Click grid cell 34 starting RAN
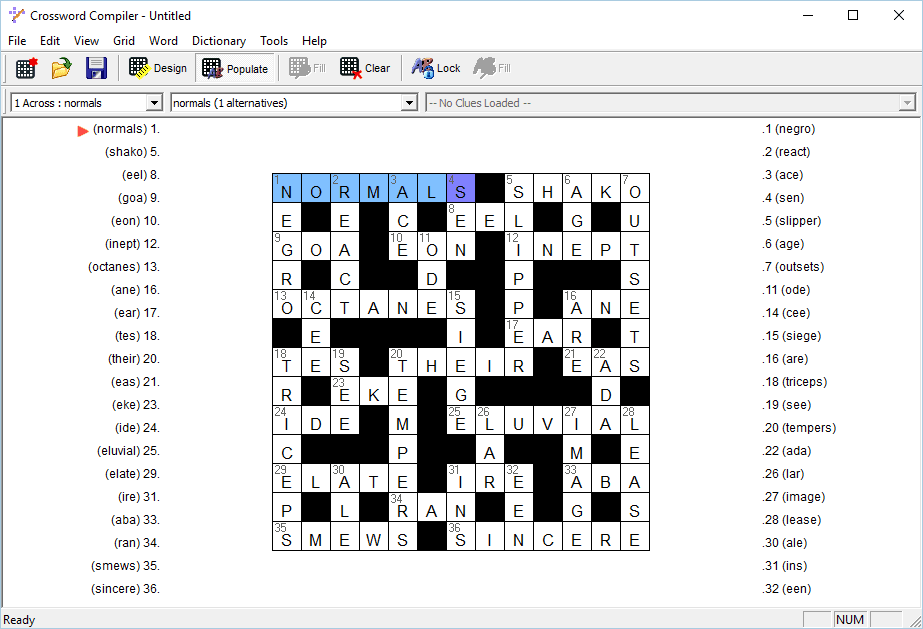923x629 pixels. click(x=403, y=507)
